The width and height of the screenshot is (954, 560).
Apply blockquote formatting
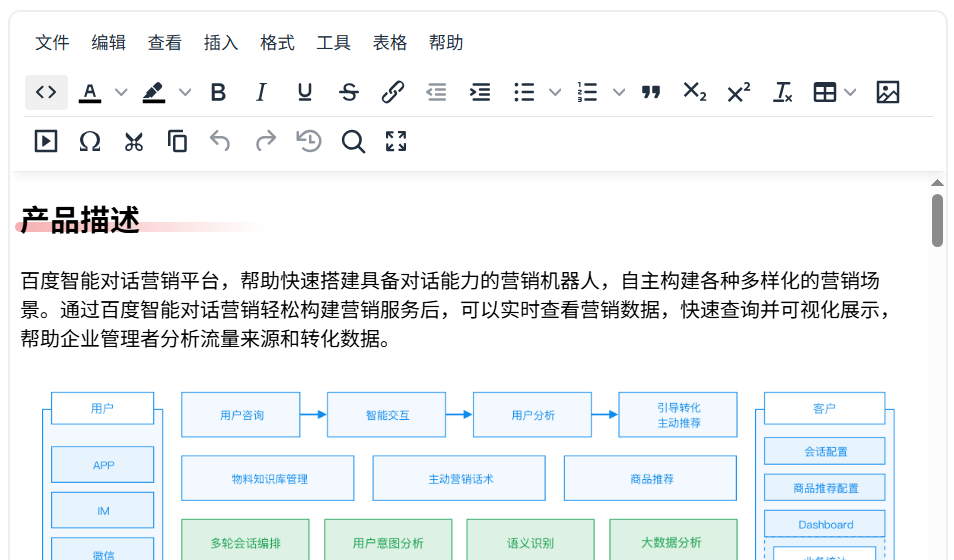click(x=651, y=93)
